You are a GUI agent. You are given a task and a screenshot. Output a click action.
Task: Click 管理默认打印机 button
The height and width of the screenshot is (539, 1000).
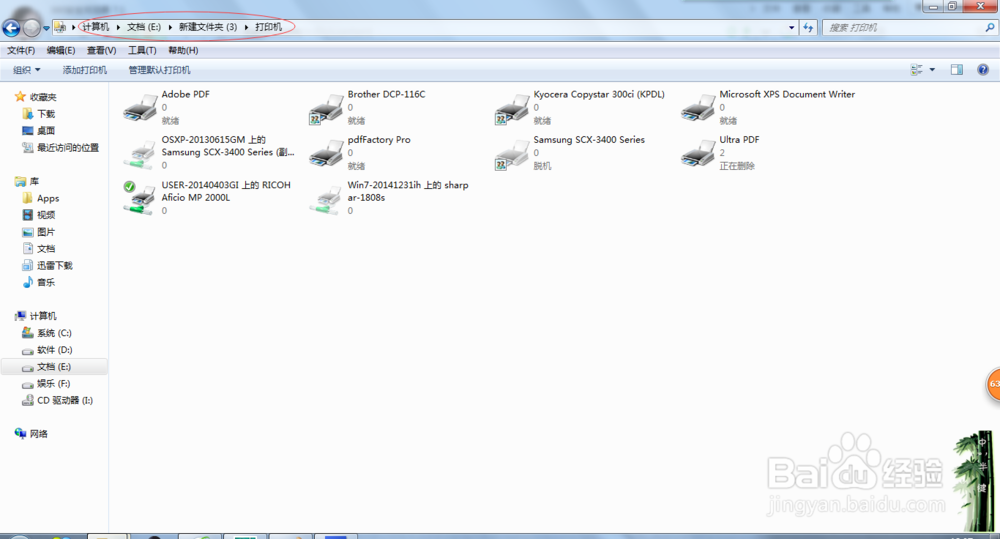(x=159, y=70)
